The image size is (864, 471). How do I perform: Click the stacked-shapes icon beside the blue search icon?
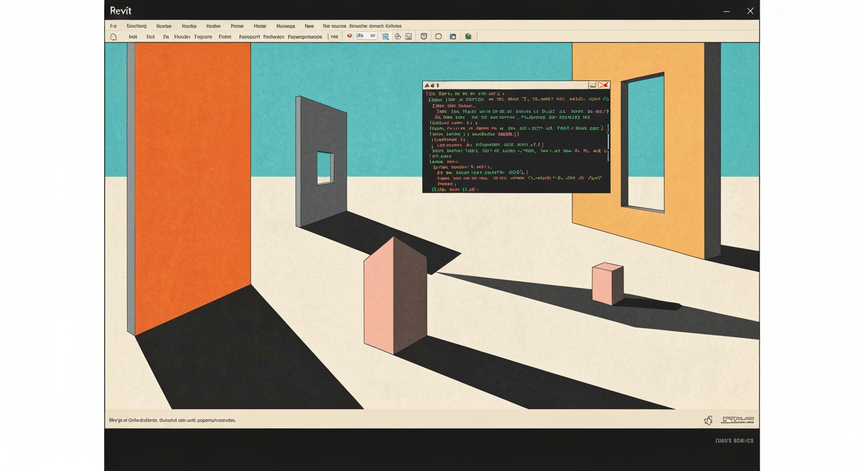pyautogui.click(x=397, y=36)
